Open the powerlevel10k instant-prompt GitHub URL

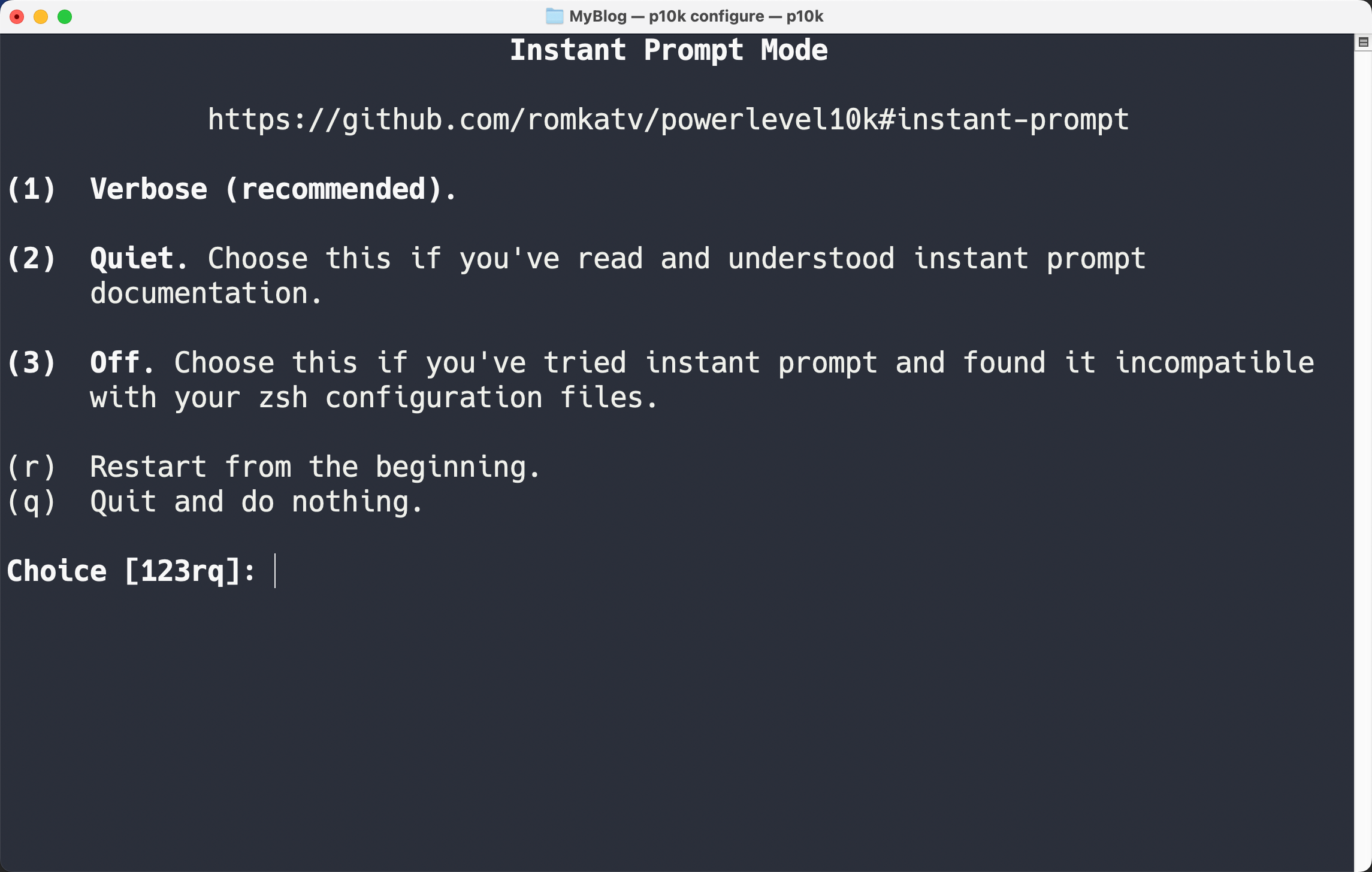tap(668, 119)
